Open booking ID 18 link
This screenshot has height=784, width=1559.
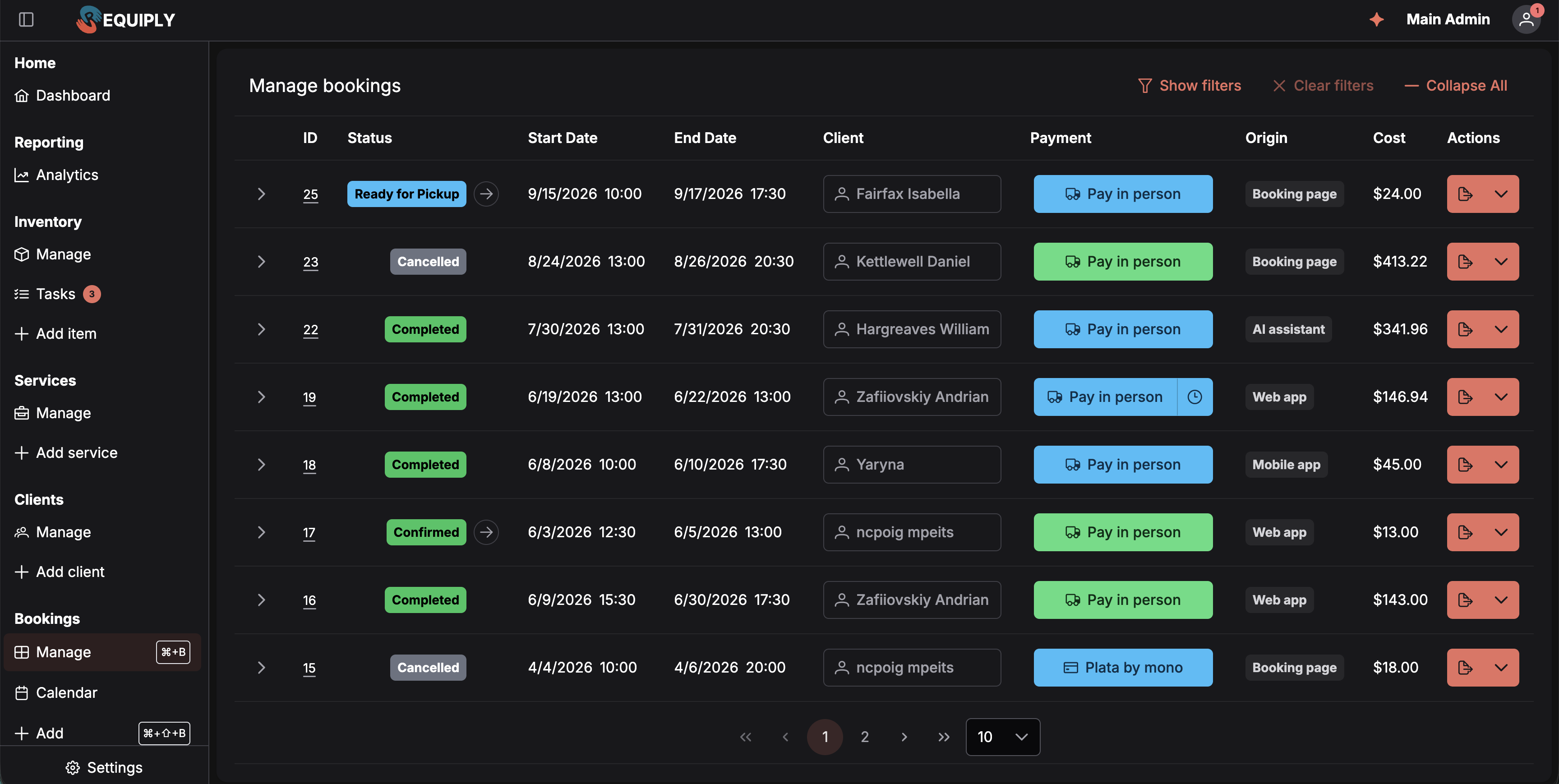pyautogui.click(x=309, y=465)
